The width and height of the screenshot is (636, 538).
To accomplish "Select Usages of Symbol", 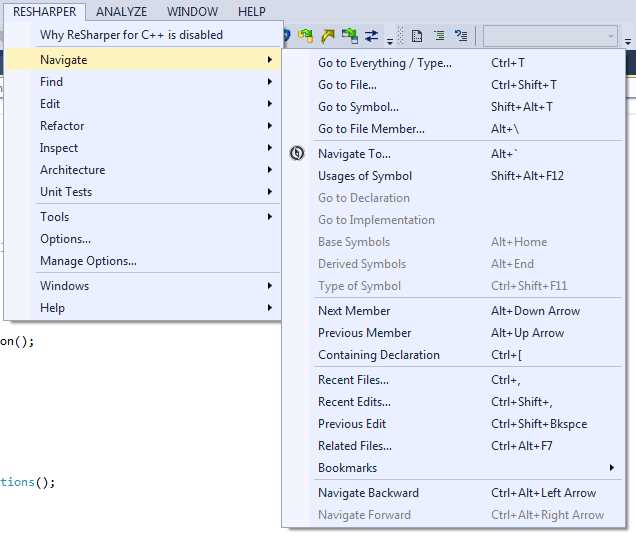I will (x=454, y=176).
